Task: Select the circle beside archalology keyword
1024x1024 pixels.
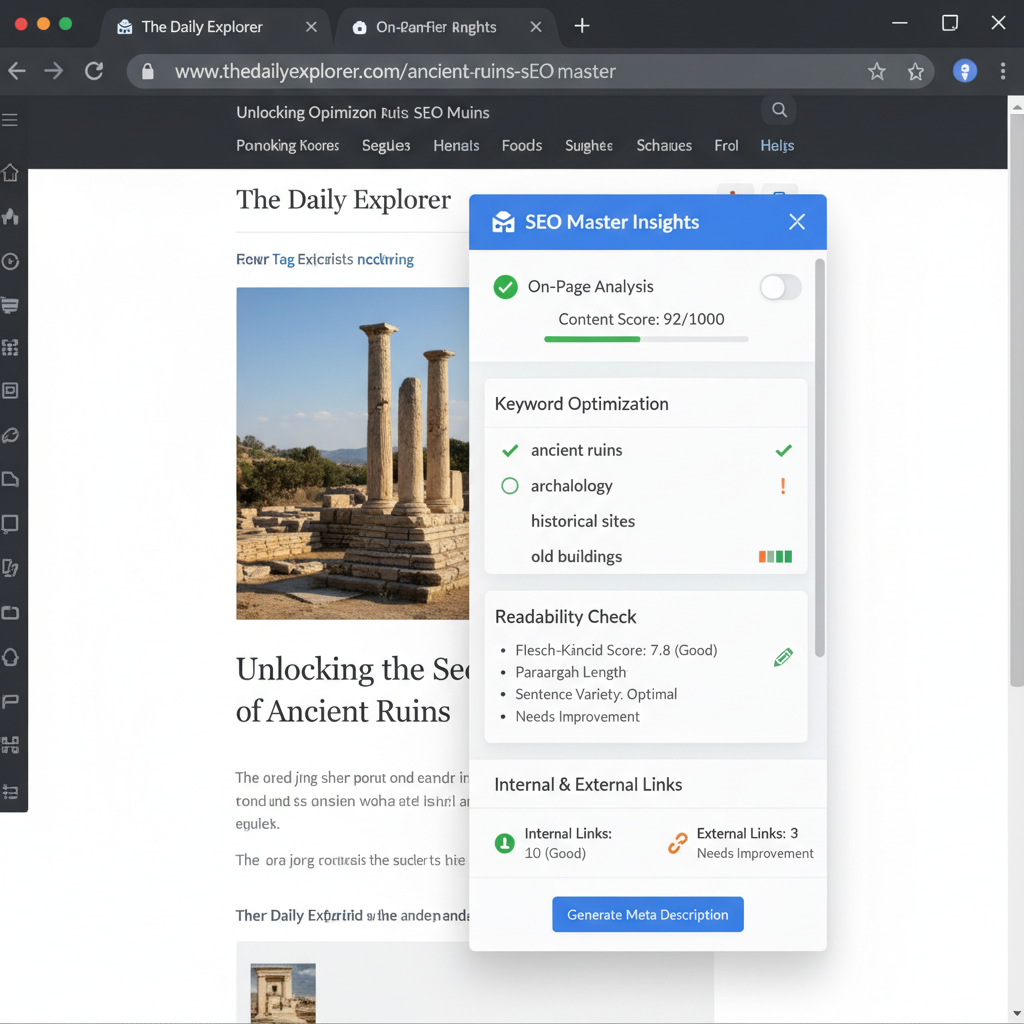Action: pyautogui.click(x=509, y=486)
